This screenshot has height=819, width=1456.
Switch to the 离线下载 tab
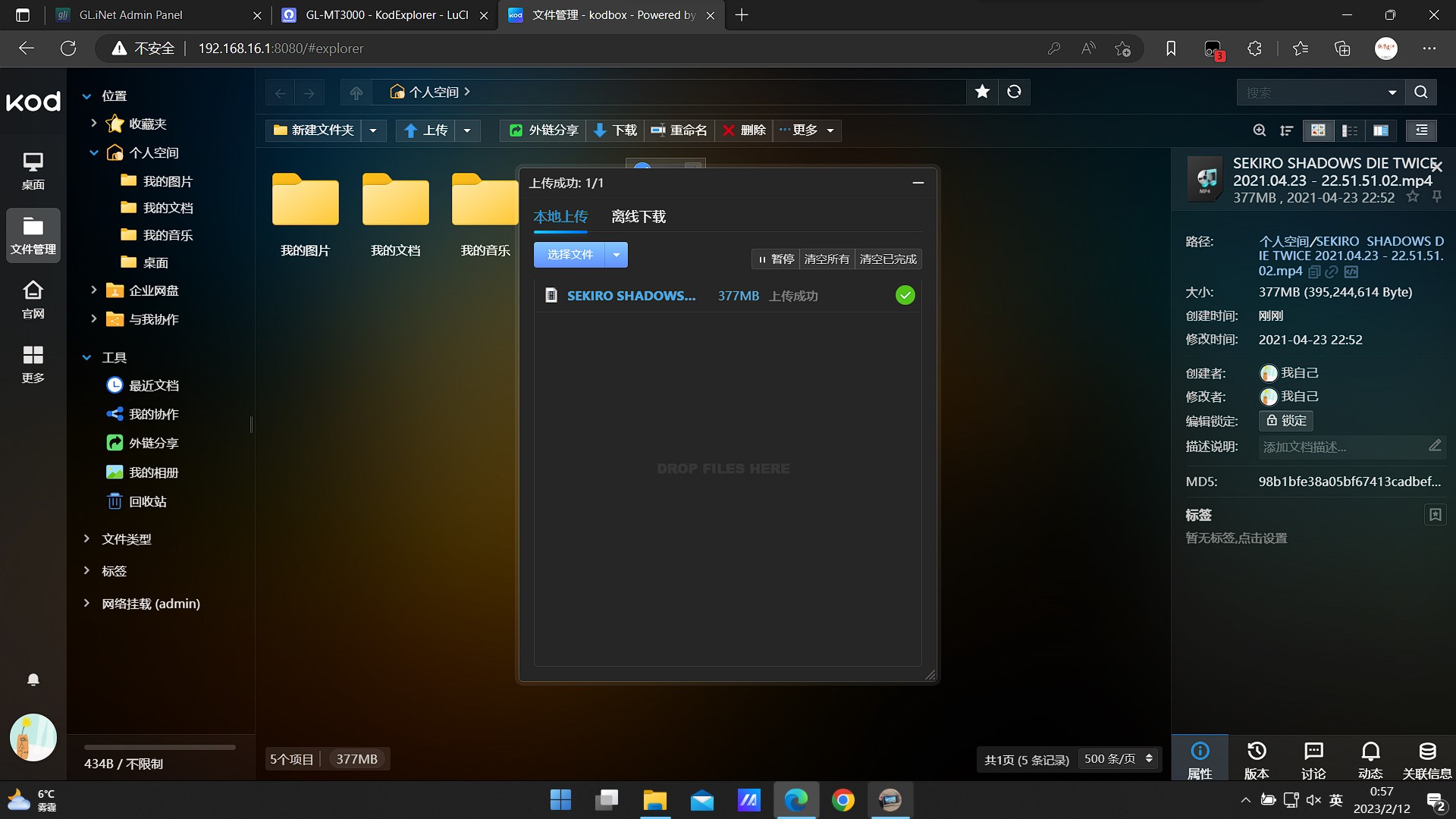click(639, 217)
